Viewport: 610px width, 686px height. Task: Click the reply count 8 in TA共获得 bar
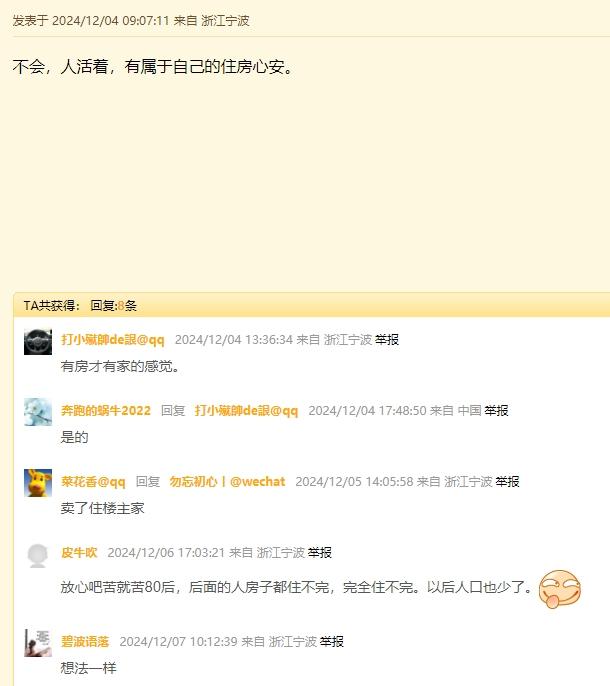pyautogui.click(x=121, y=306)
